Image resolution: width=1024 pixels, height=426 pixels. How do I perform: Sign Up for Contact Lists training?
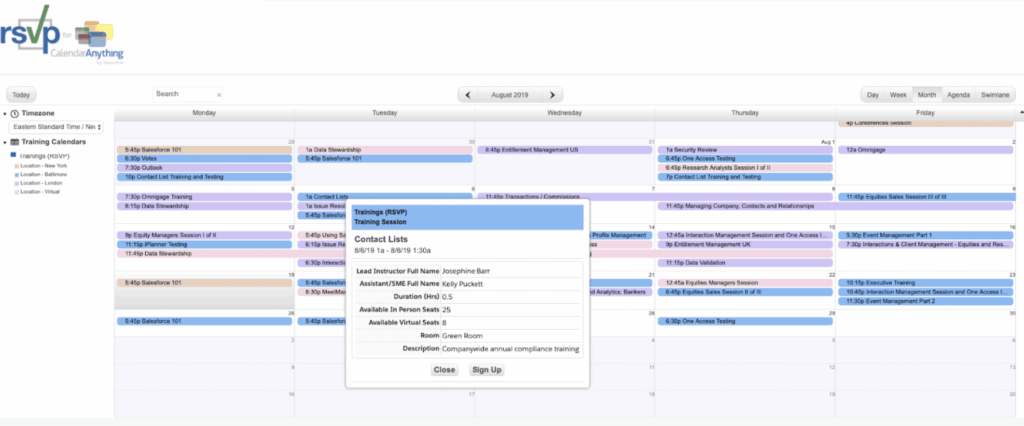(487, 370)
